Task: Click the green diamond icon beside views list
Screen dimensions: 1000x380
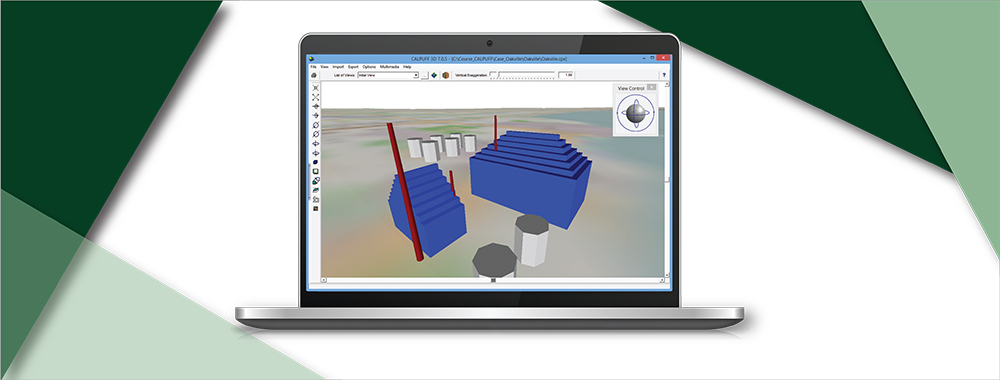Action: click(434, 75)
